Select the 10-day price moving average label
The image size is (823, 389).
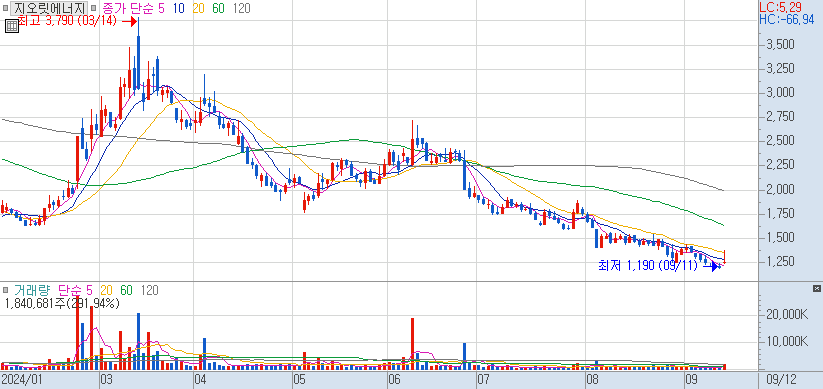click(x=179, y=8)
